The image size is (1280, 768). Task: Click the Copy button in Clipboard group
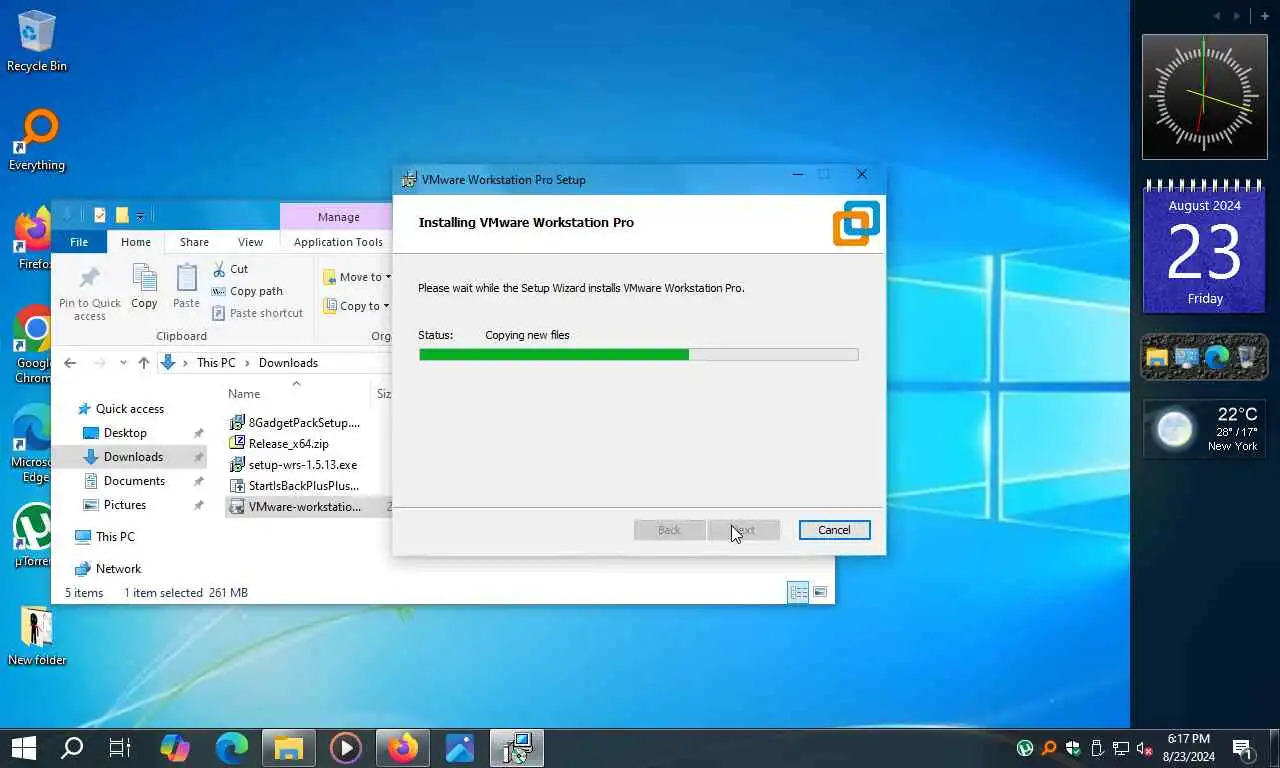[x=144, y=287]
